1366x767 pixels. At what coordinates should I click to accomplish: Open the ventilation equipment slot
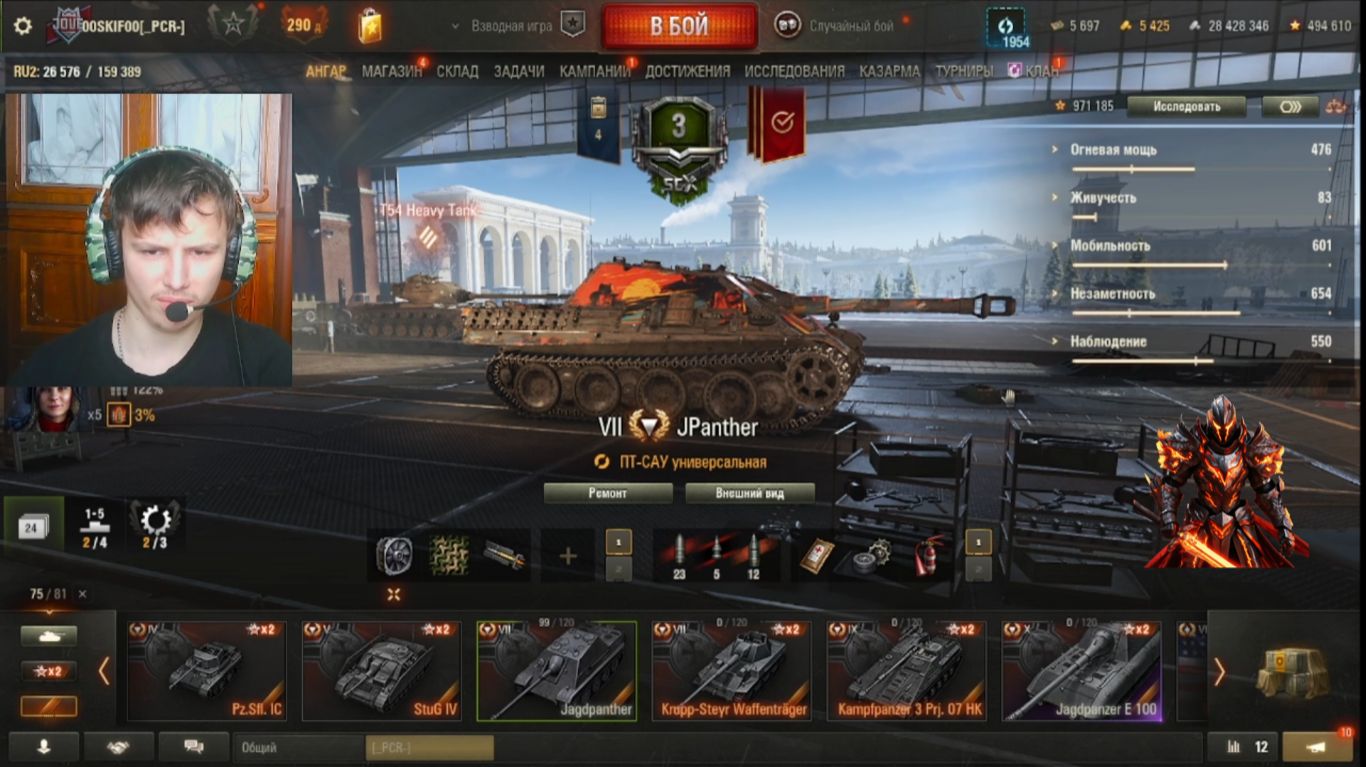[x=394, y=555]
